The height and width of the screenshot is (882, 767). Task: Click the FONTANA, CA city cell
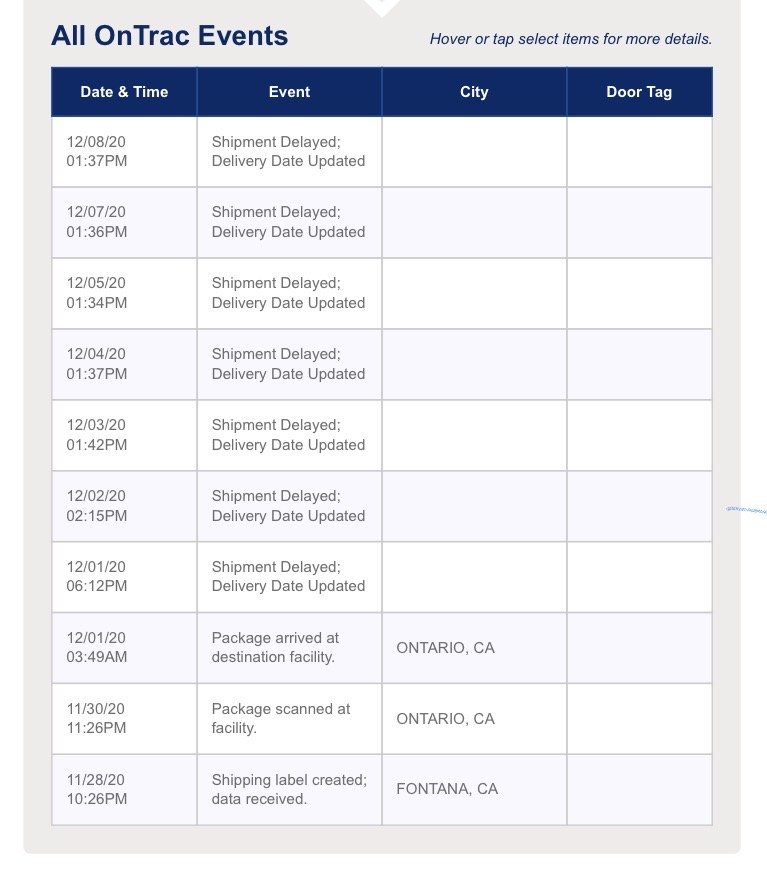(447, 790)
